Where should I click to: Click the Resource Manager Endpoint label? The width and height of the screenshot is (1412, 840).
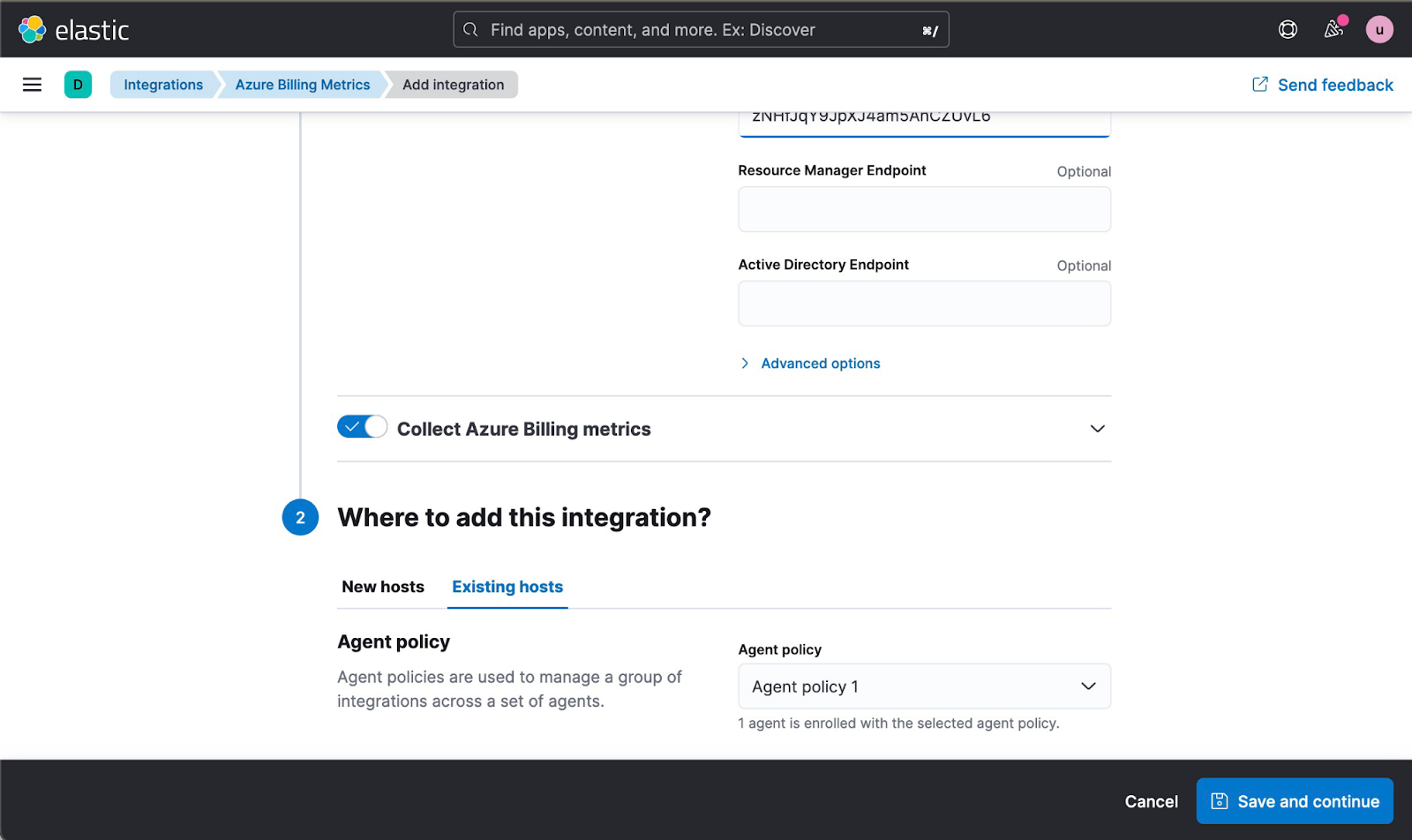[x=832, y=170]
